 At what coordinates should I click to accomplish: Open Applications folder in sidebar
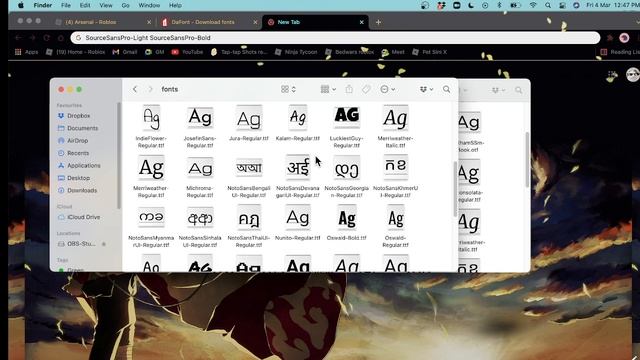[79, 165]
